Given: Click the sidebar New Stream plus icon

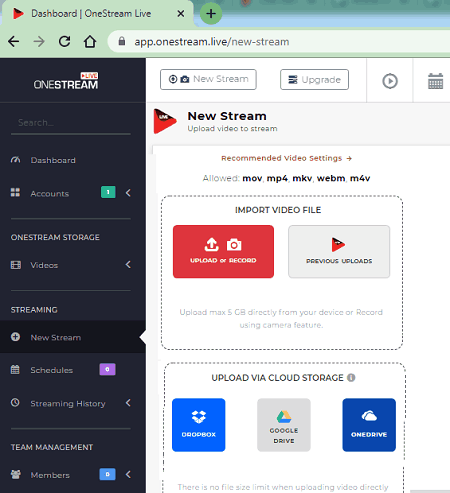Looking at the screenshot, I should pos(15,337).
